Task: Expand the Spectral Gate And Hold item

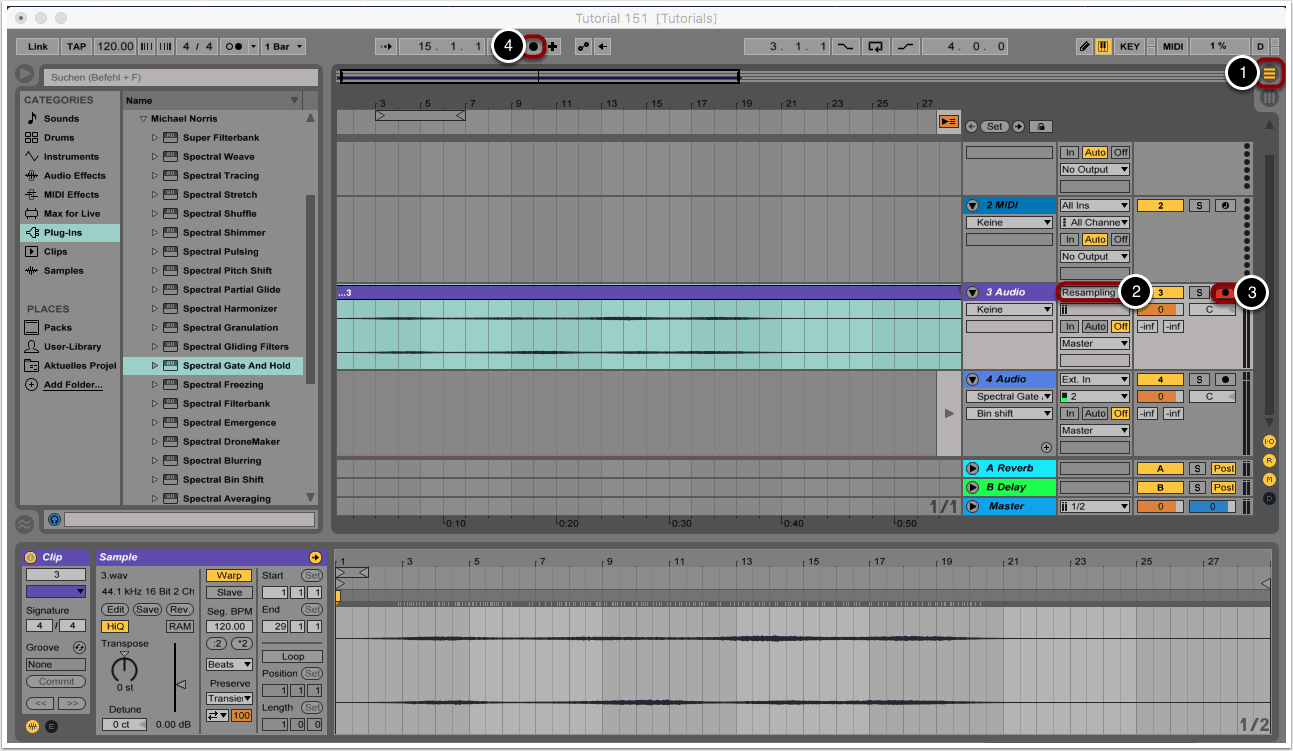Action: (155, 366)
